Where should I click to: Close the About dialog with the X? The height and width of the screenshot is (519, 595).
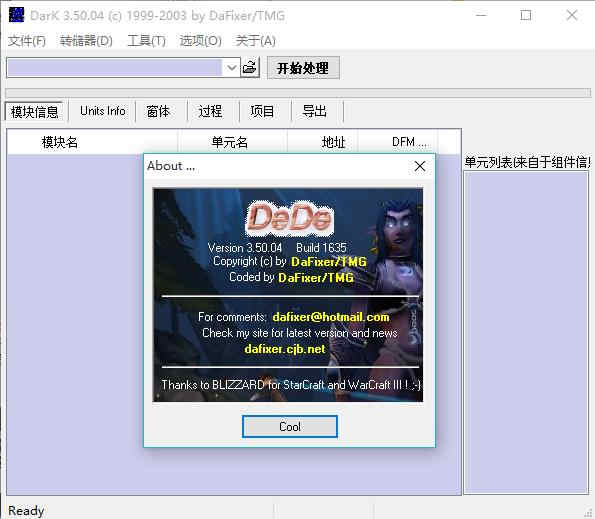[420, 166]
